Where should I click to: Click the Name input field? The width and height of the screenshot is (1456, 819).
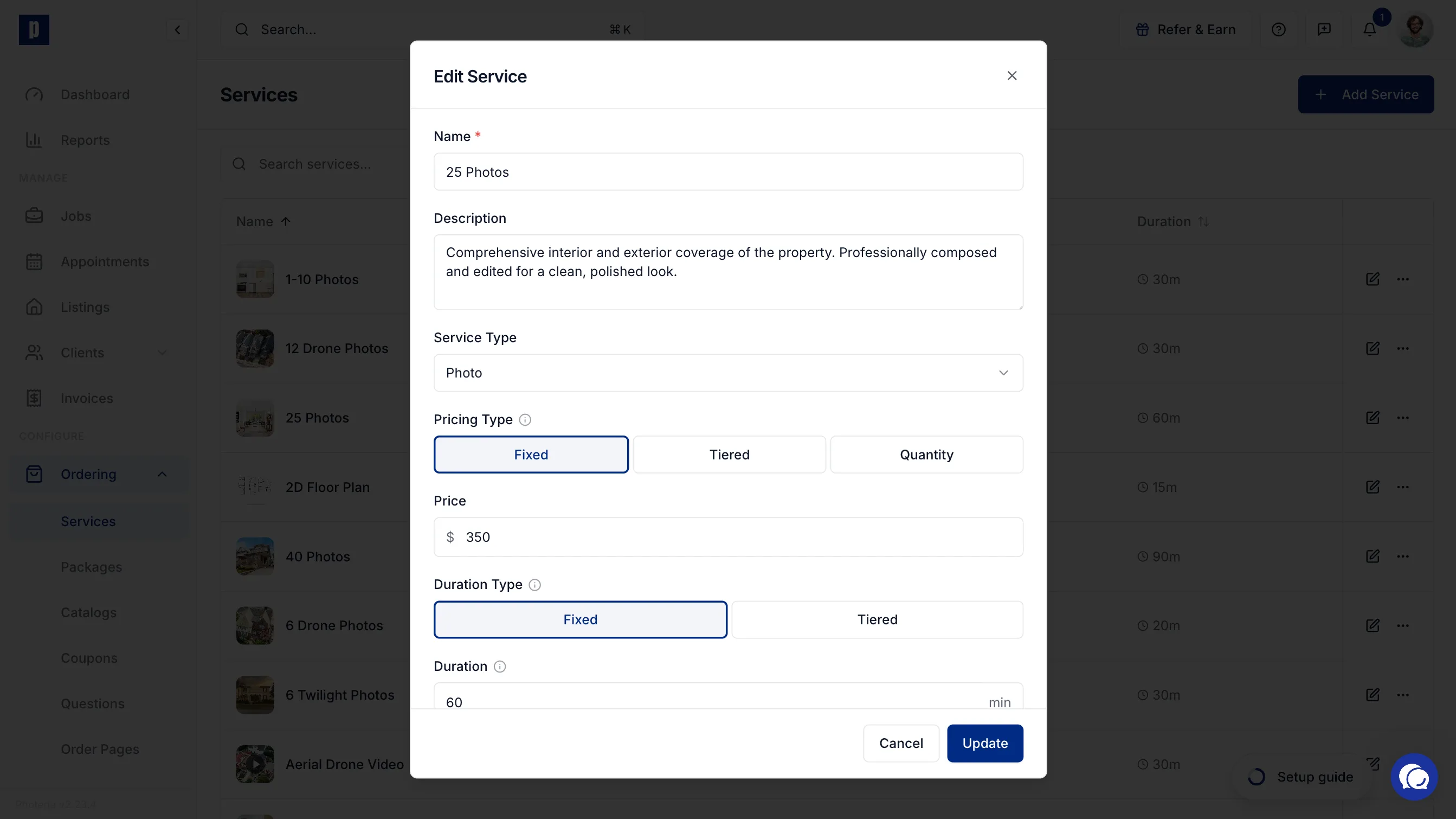728,172
